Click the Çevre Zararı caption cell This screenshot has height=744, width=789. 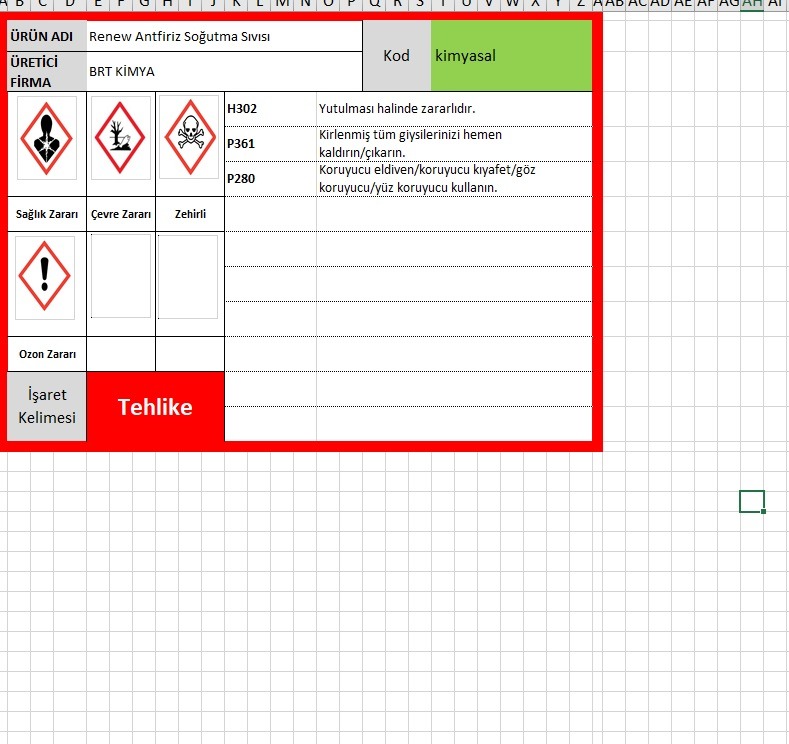tap(121, 214)
